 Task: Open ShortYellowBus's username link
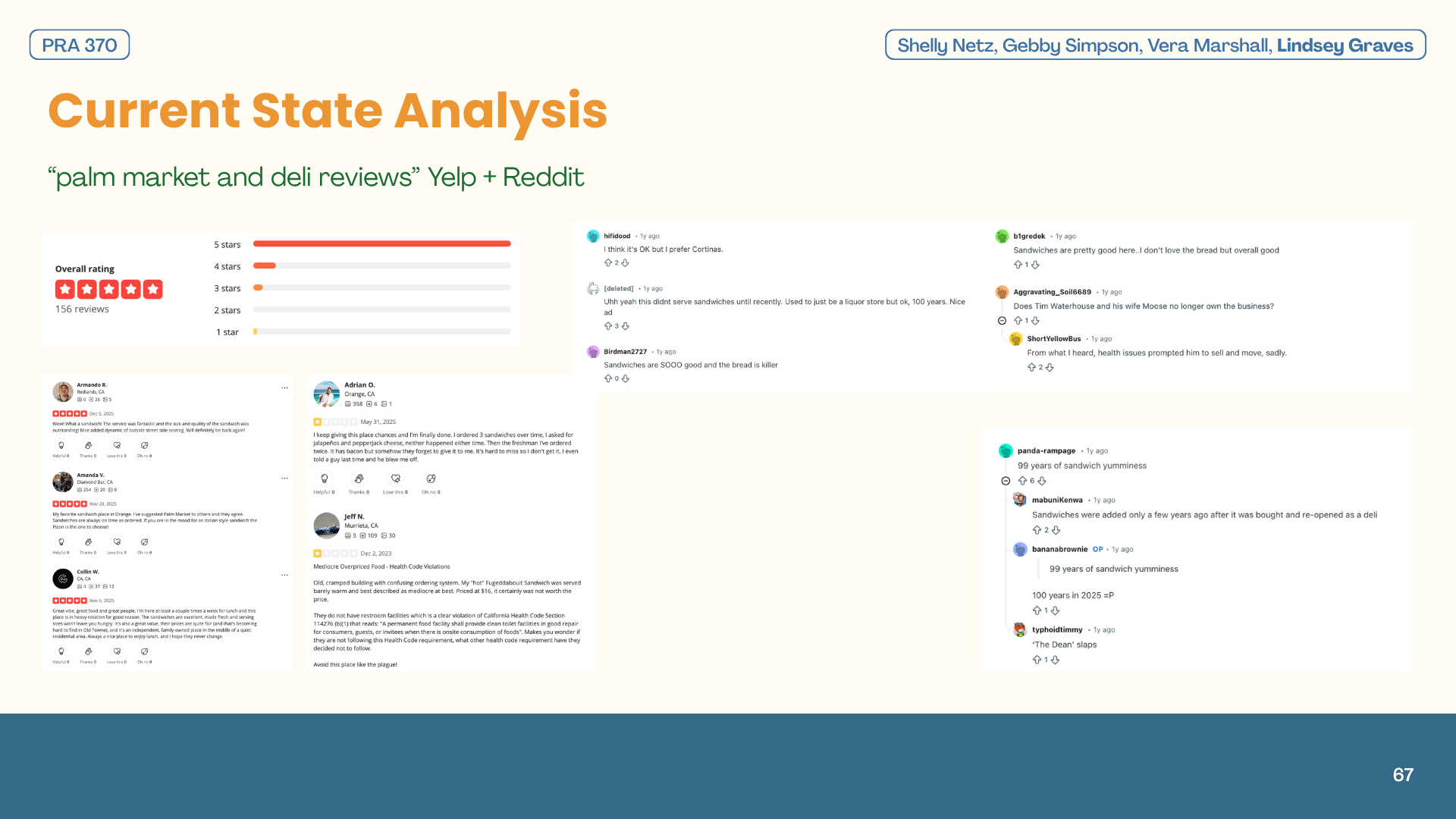[1054, 339]
